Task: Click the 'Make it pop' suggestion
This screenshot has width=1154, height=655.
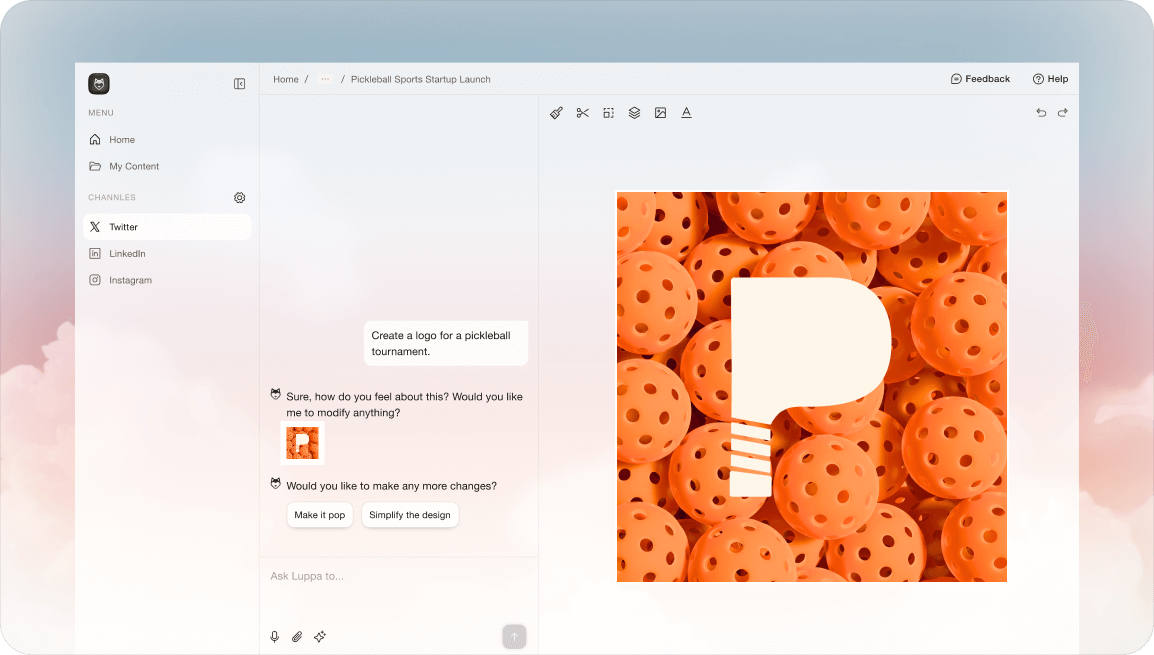Action: (x=320, y=515)
